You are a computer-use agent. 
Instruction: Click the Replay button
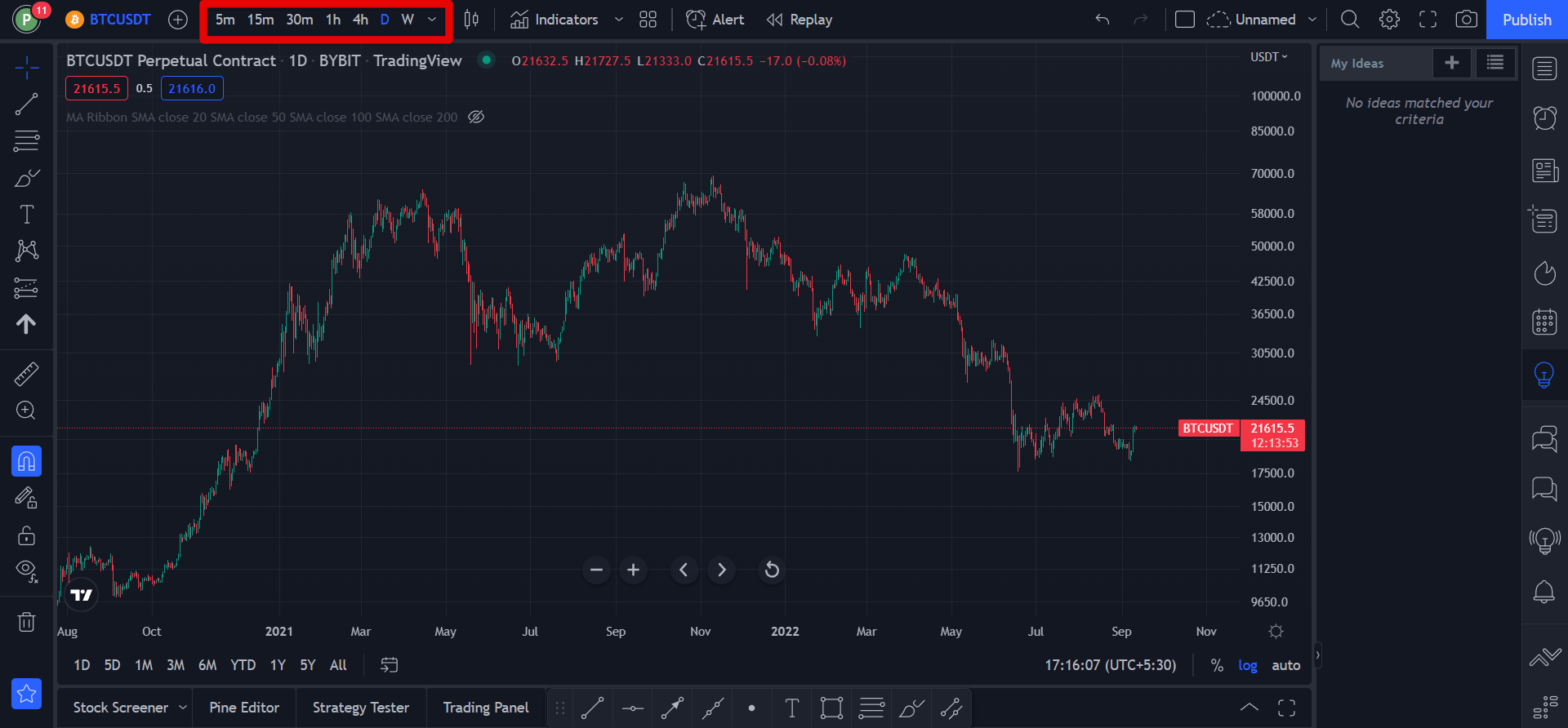coord(800,20)
